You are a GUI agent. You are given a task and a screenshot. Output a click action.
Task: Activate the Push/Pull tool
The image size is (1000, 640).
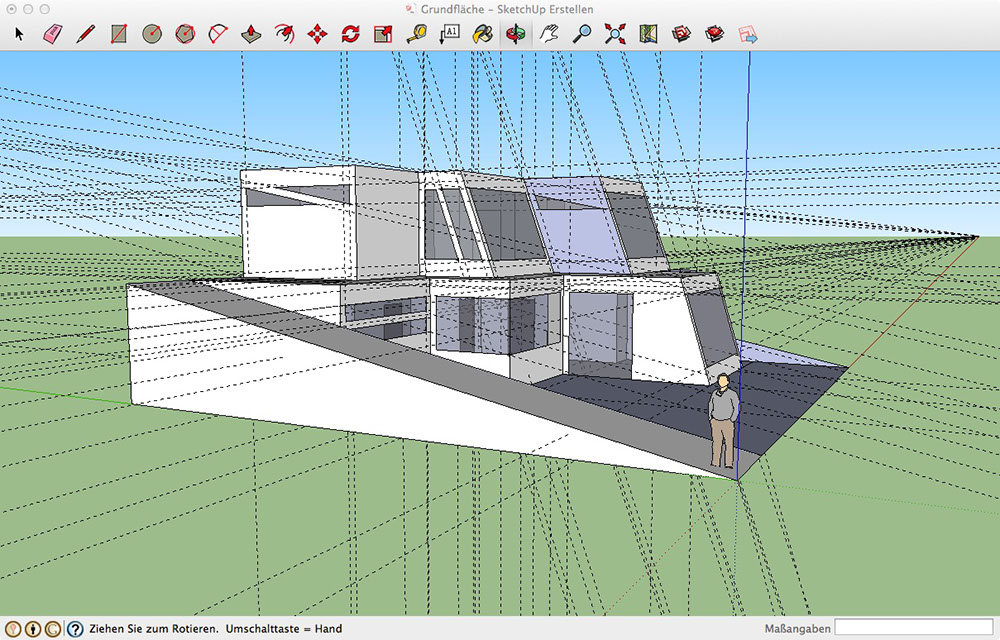coord(251,34)
